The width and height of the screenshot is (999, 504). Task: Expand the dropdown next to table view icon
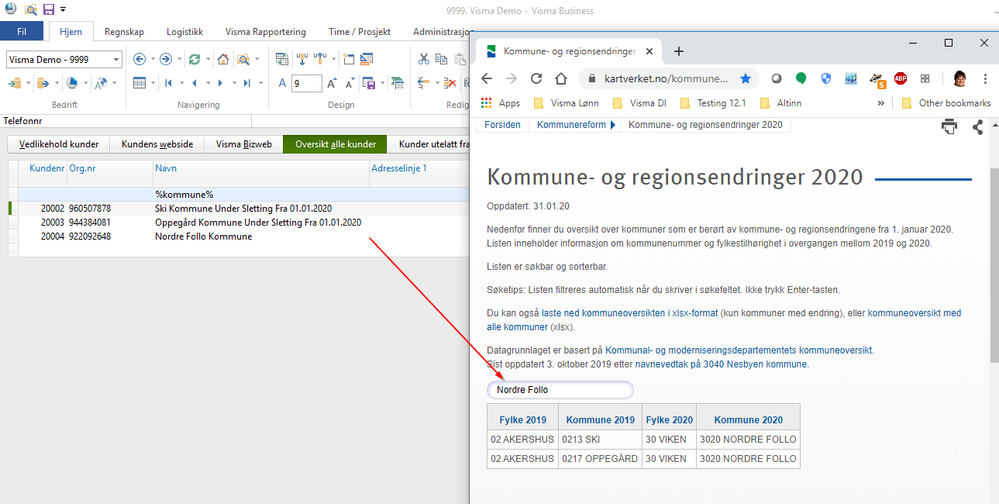click(x=154, y=83)
